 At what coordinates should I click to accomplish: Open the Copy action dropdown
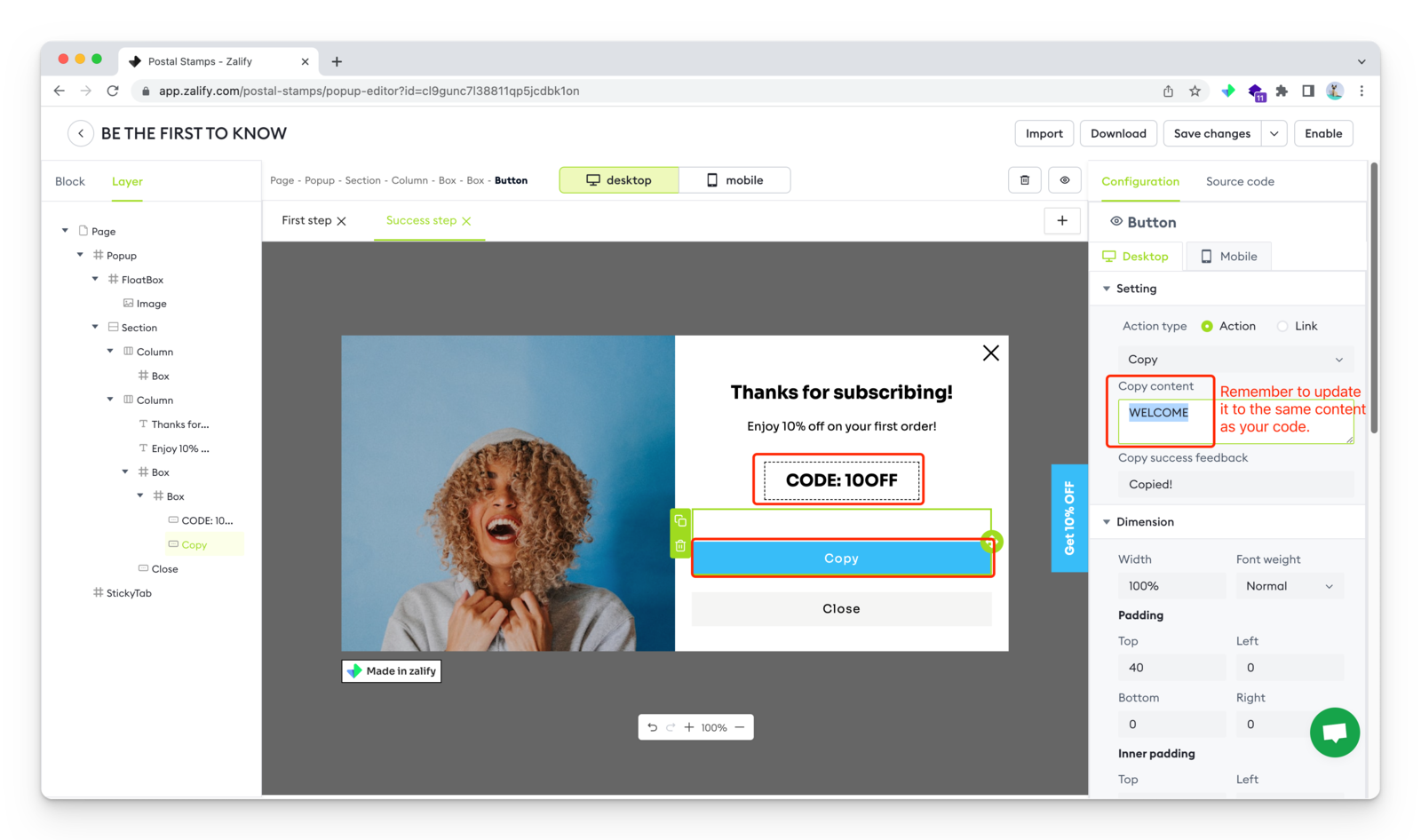click(1234, 360)
